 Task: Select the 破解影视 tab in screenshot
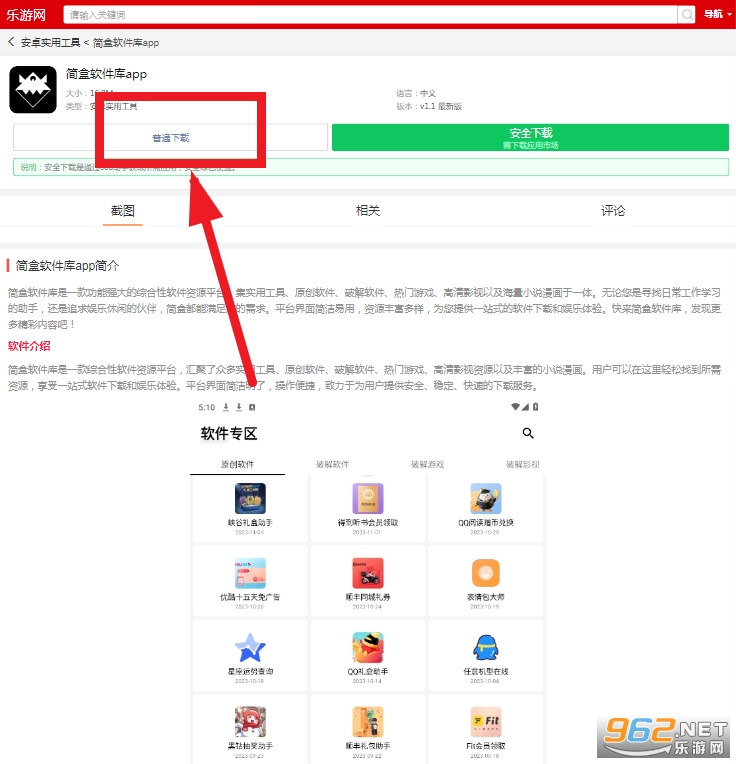pos(522,464)
